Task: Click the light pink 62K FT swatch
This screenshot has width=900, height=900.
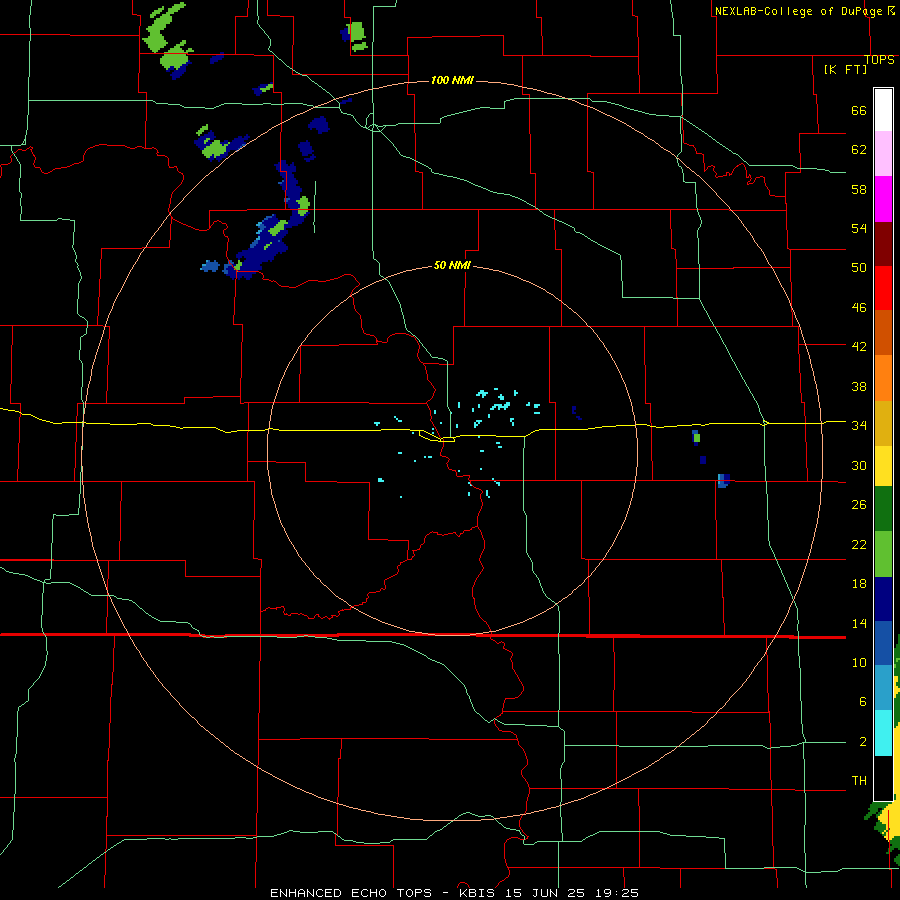Action: (x=883, y=154)
